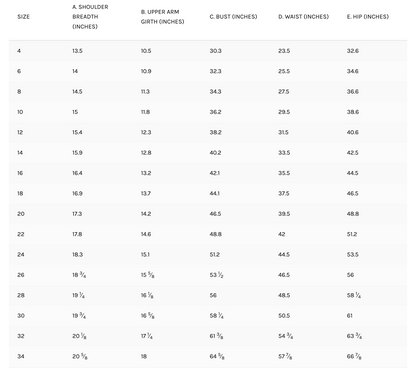The height and width of the screenshot is (368, 416).
Task: Click the D. Waist (Inches) header
Action: [x=303, y=17]
